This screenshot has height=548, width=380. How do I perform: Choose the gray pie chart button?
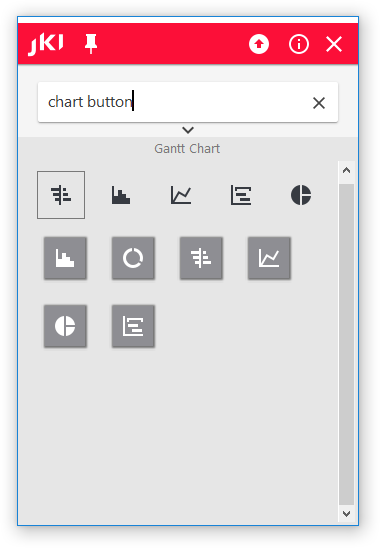pyautogui.click(x=65, y=326)
